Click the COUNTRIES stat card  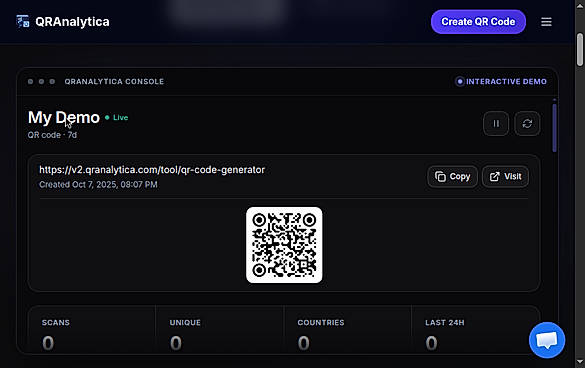pyautogui.click(x=347, y=330)
